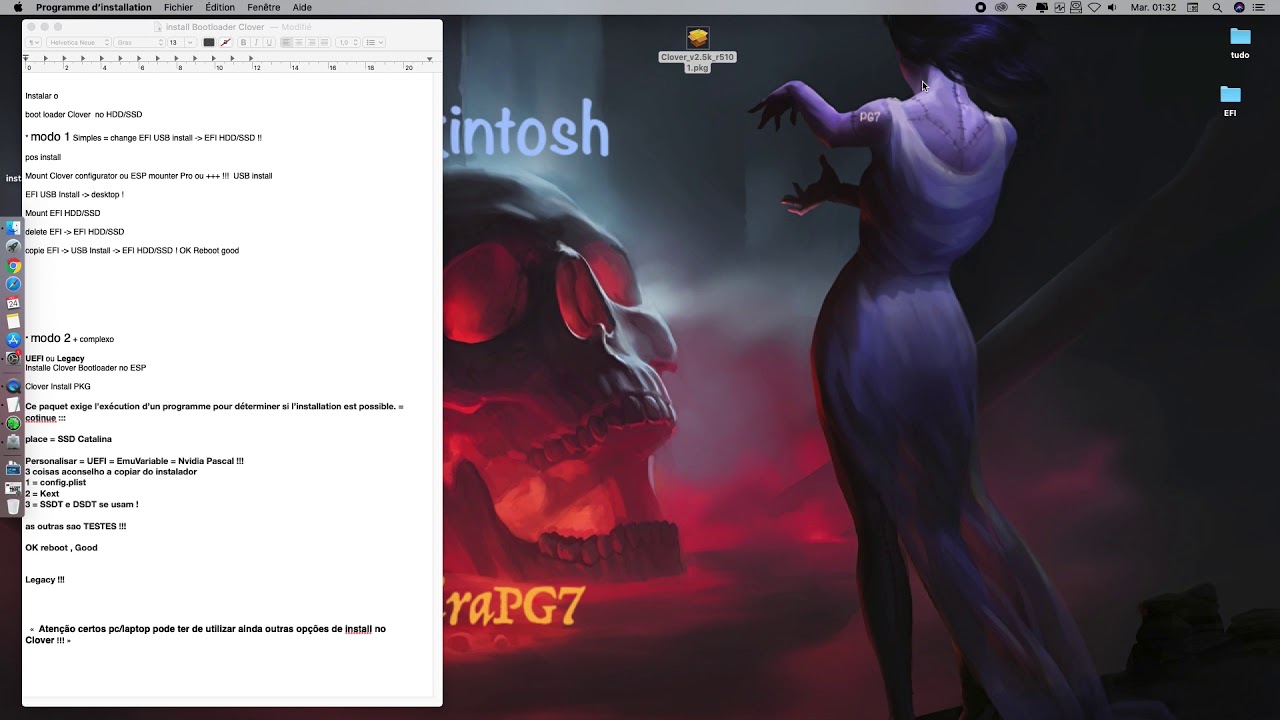
Task: Toggle italic formatting
Action: tap(256, 43)
